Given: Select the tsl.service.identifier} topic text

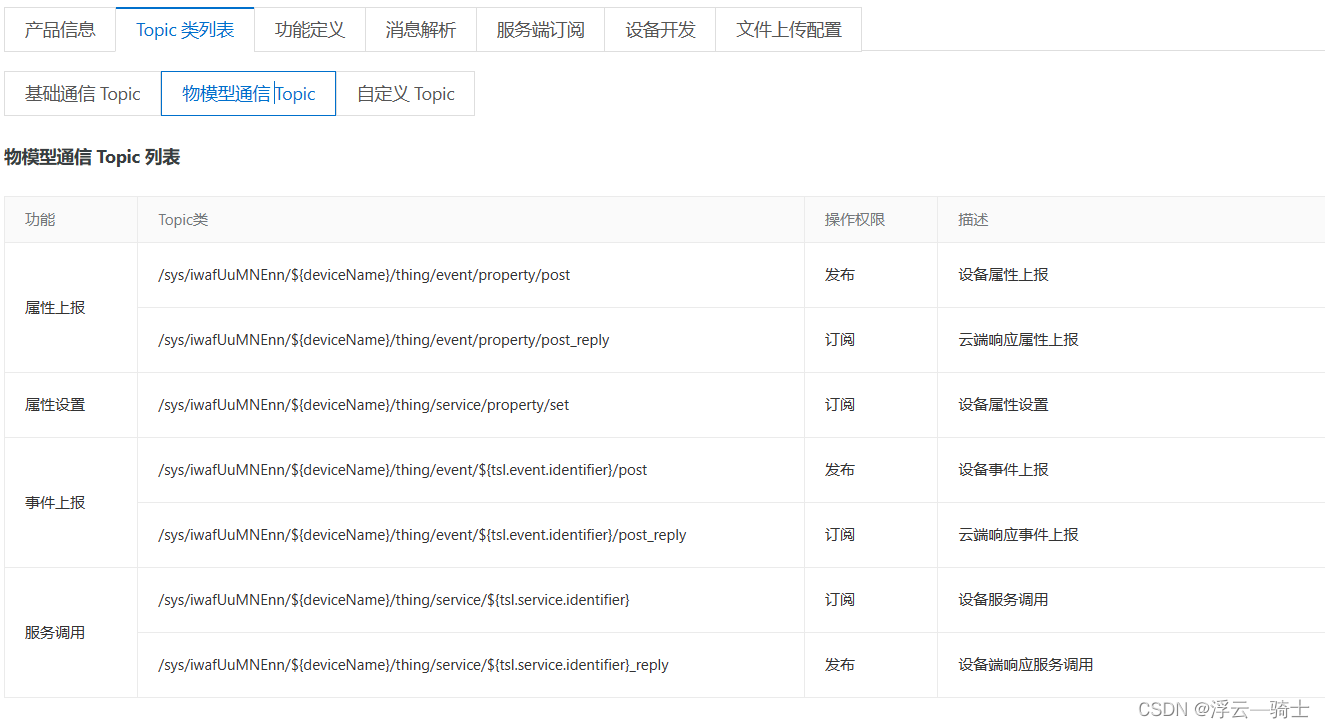Looking at the screenshot, I should tap(394, 600).
